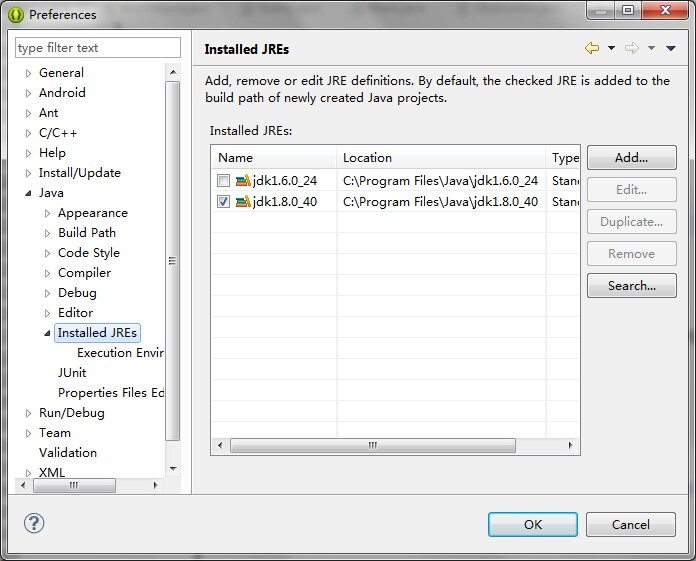Select the JUnit tree item
Viewport: 696px width, 561px height.
pos(72,373)
